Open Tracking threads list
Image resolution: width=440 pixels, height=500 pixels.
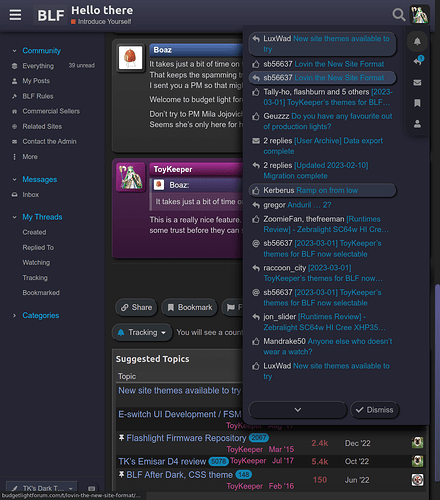click(35, 278)
